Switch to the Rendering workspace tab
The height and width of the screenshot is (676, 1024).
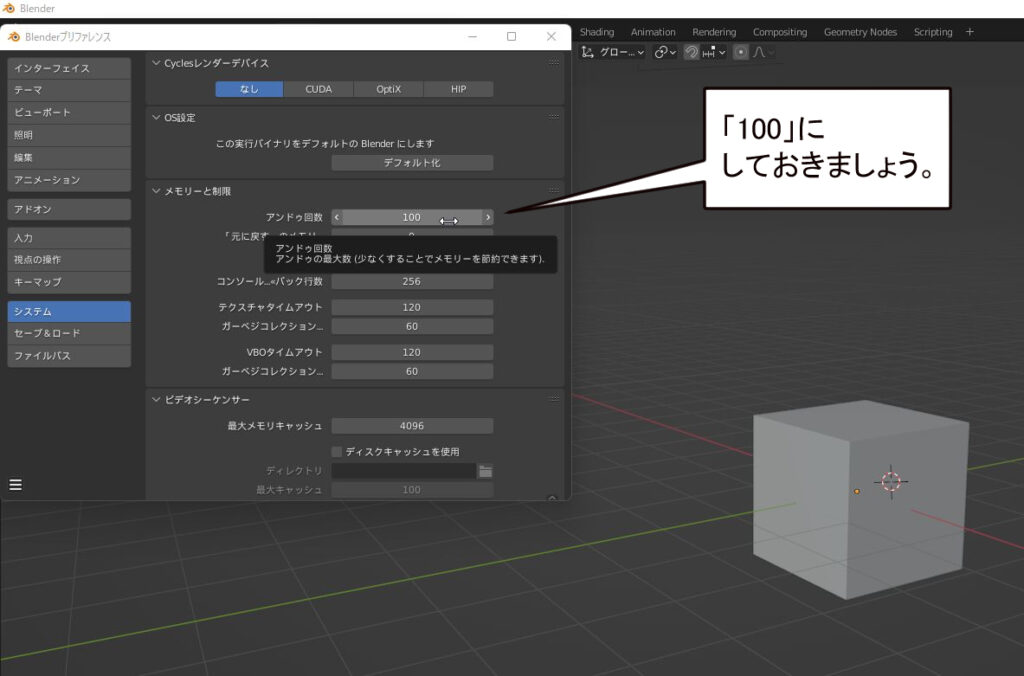[x=714, y=32]
